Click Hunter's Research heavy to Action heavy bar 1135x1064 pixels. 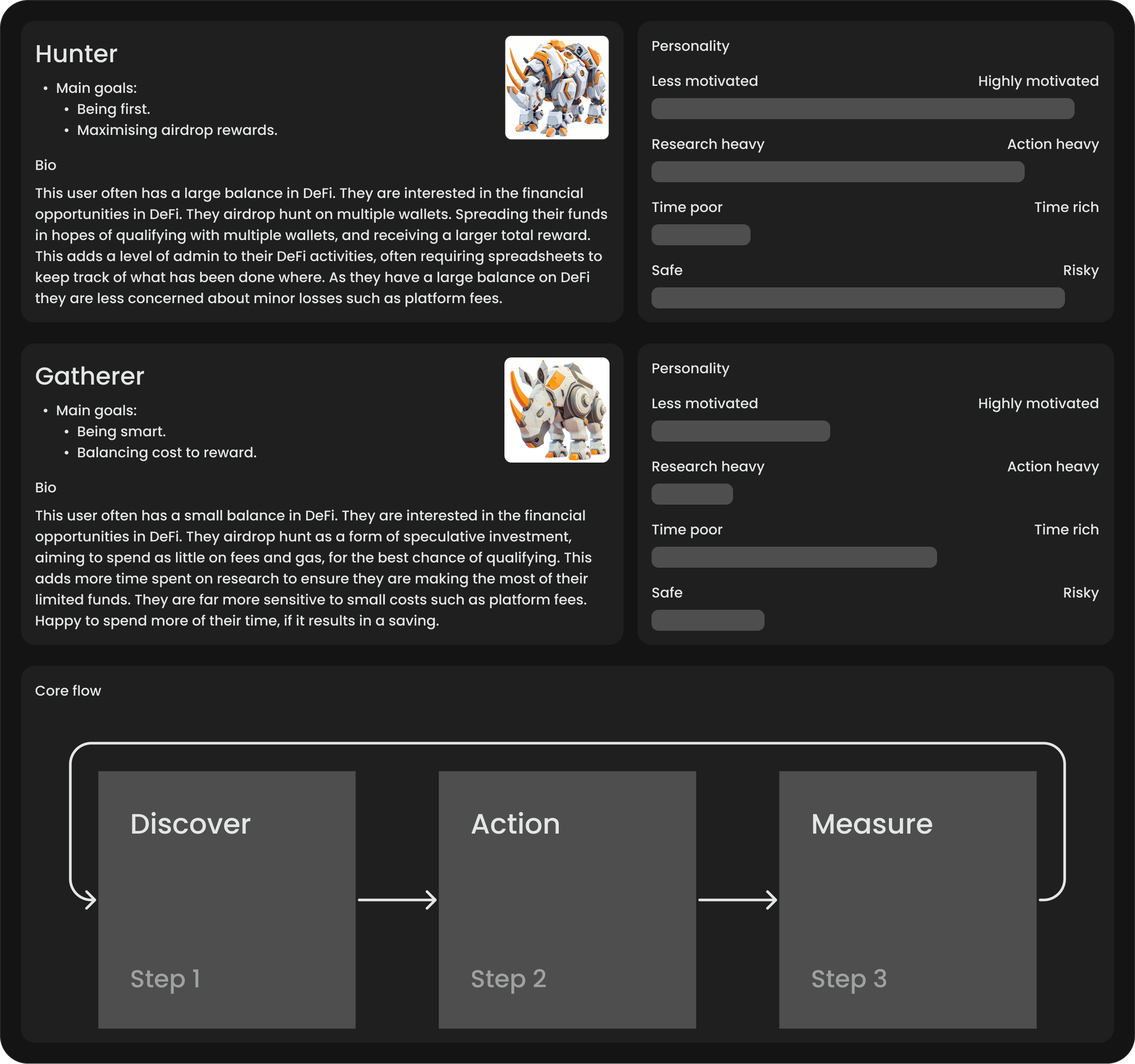(838, 171)
